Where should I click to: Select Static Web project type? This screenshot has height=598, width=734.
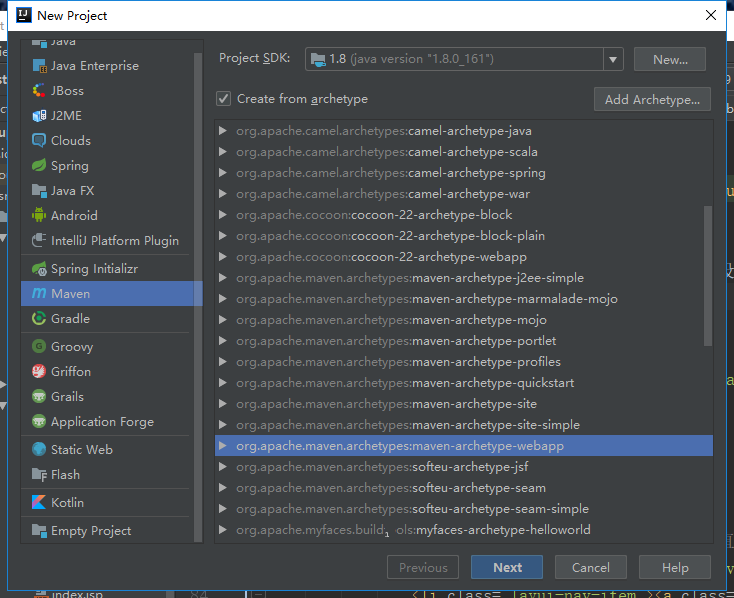(x=107, y=450)
